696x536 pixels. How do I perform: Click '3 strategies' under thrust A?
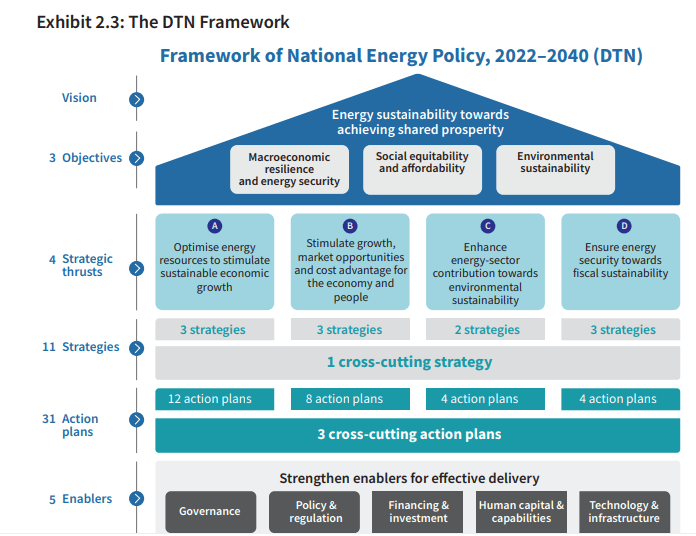[213, 330]
